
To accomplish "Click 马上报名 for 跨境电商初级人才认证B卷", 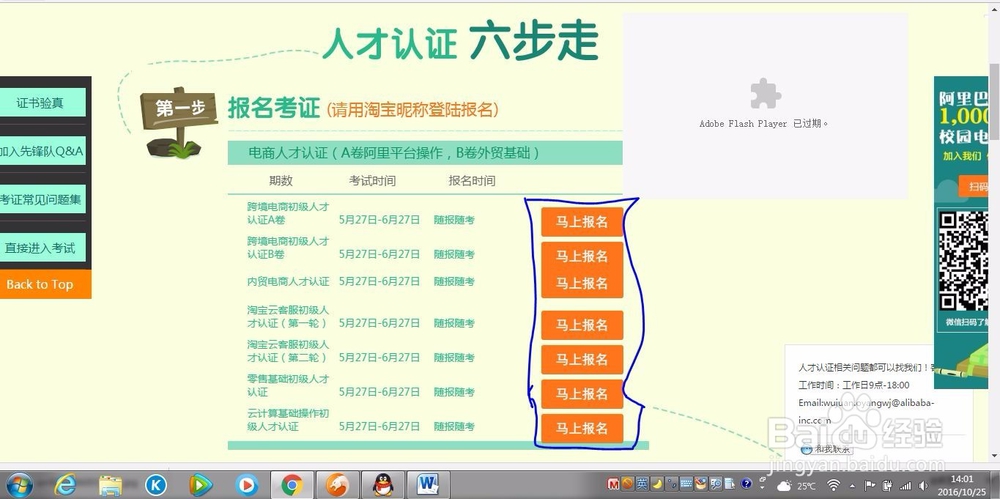I will coord(582,256).
